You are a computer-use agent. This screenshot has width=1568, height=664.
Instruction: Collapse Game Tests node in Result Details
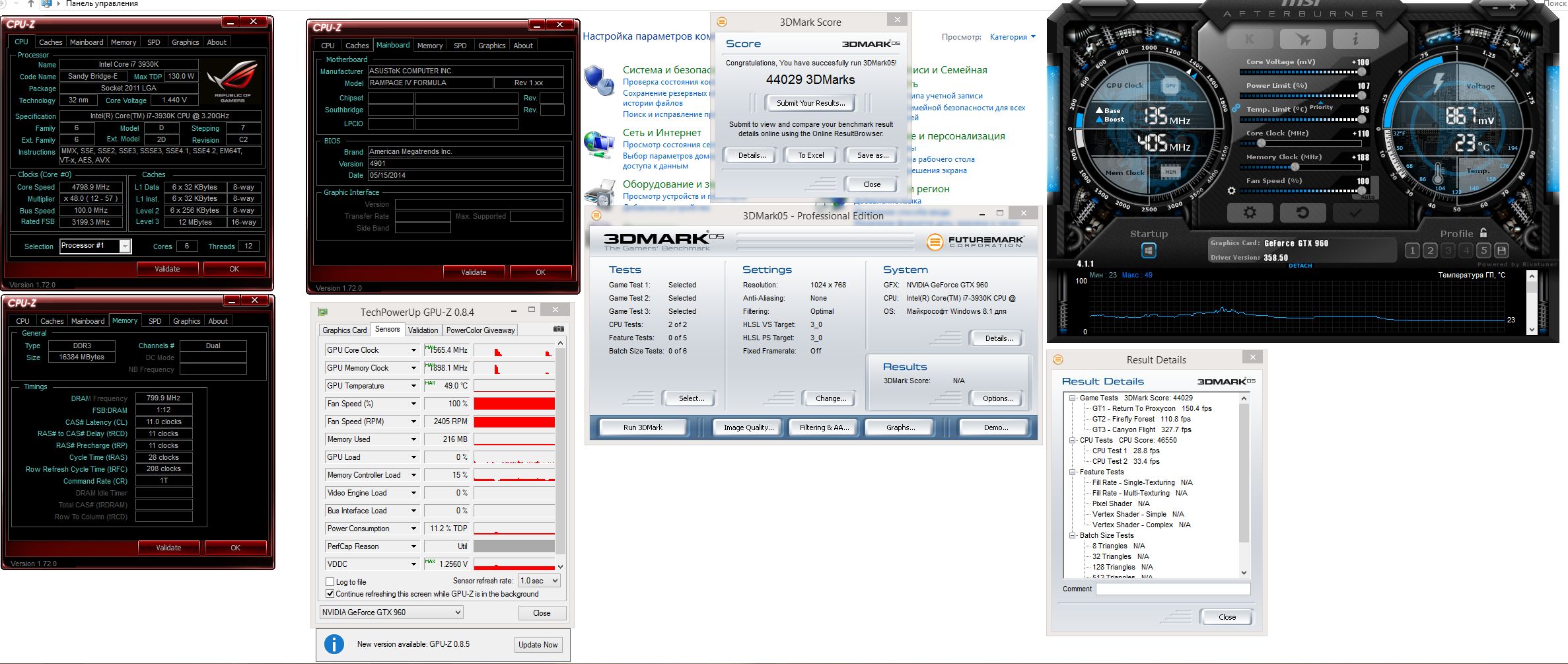click(x=1073, y=398)
